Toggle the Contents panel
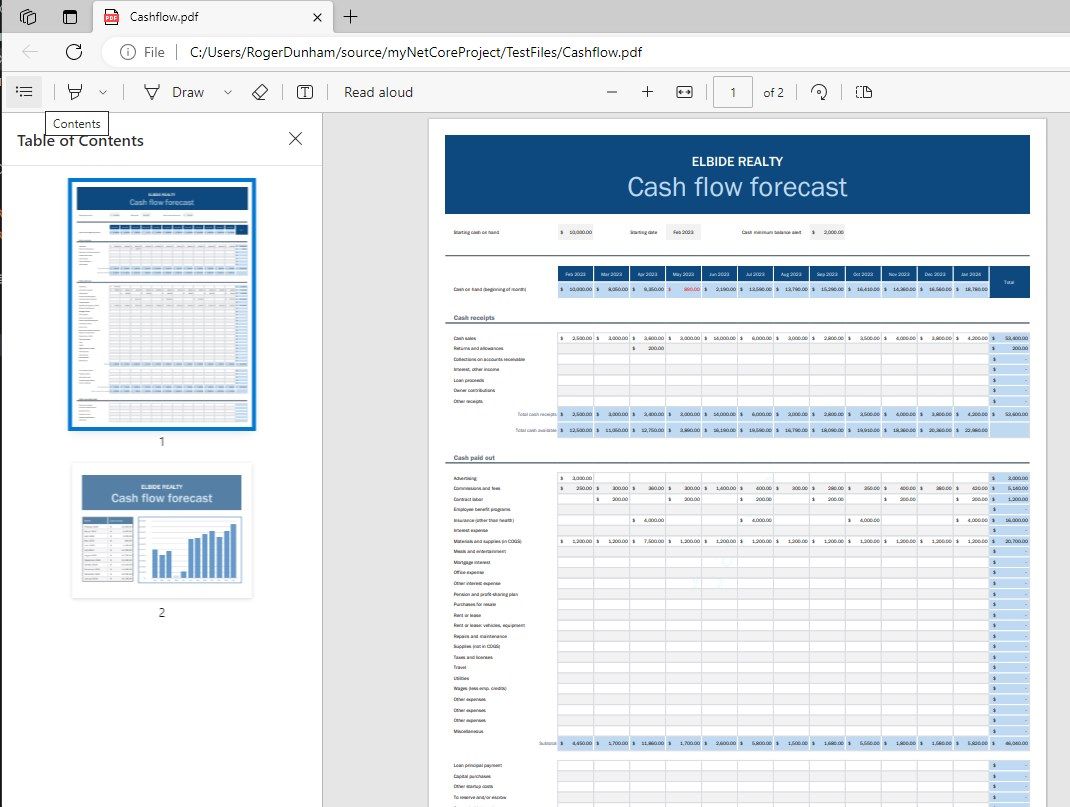The height and width of the screenshot is (807, 1070). point(24,91)
